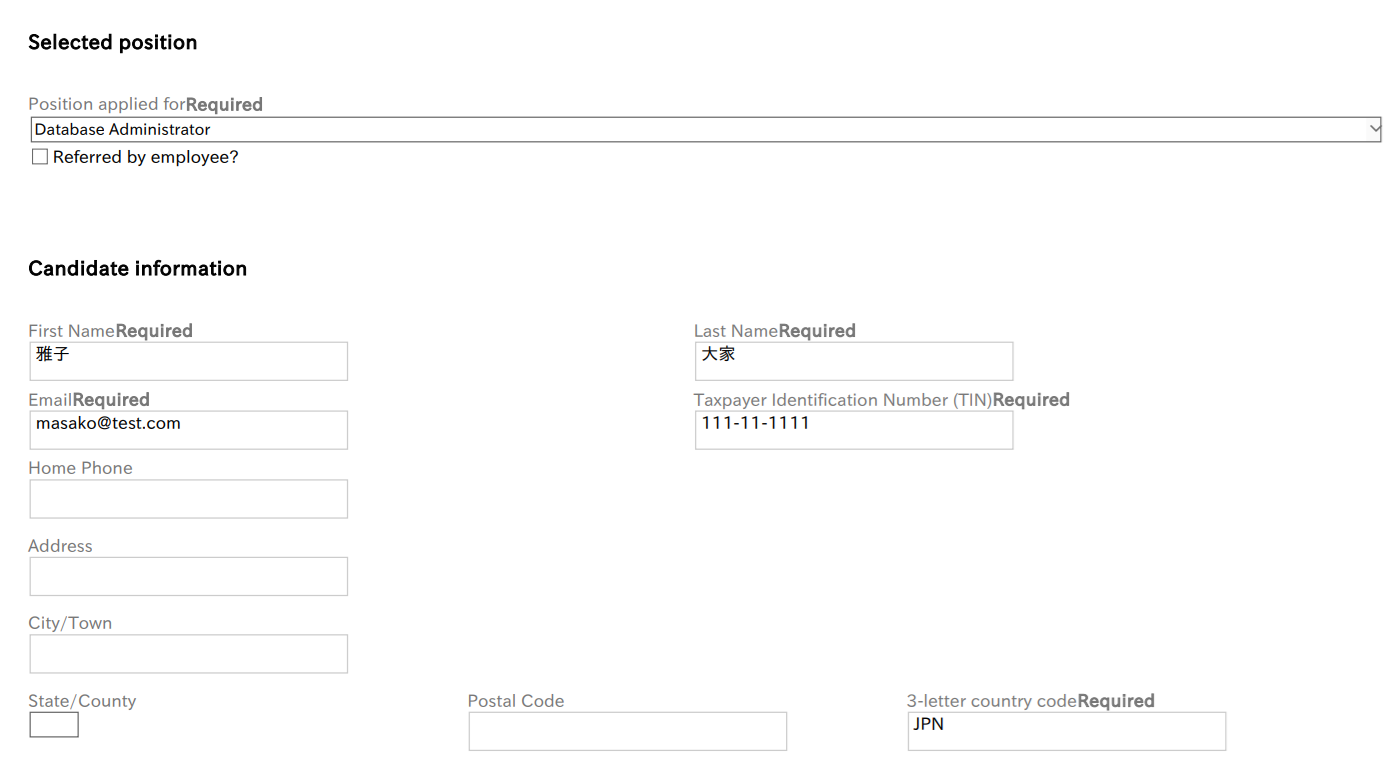Image resolution: width=1393 pixels, height=760 pixels.
Task: Click the Candidate information section header
Action: tap(137, 268)
